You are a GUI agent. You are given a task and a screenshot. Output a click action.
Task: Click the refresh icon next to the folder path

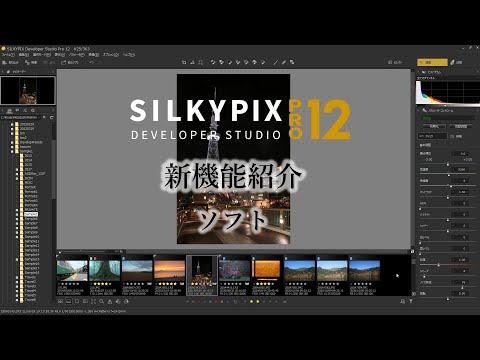click(51, 117)
